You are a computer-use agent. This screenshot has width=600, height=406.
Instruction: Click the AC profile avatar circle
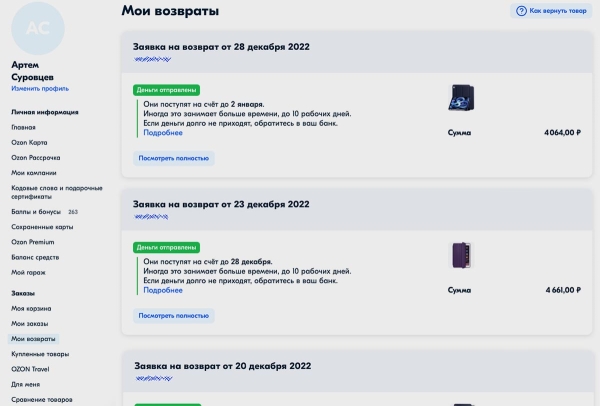click(39, 28)
